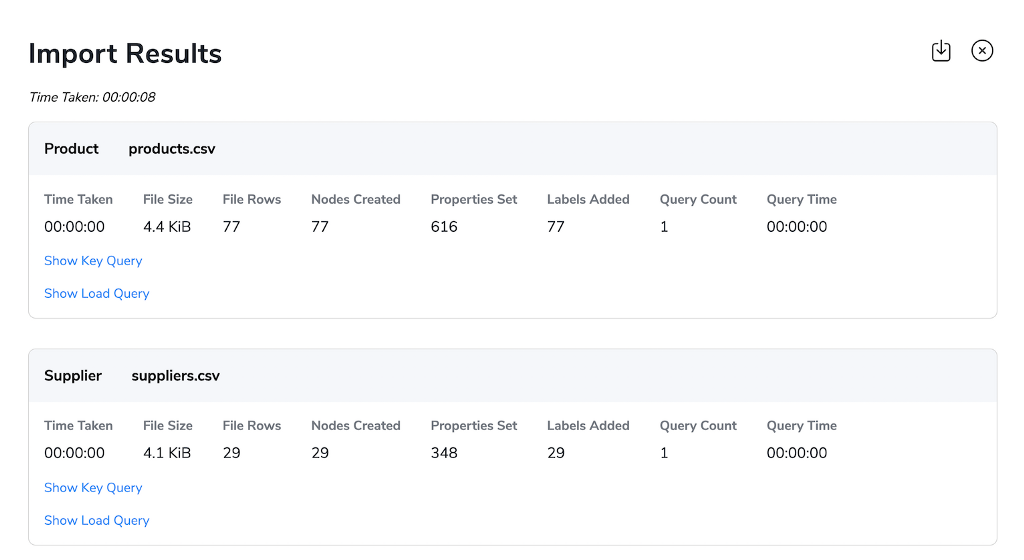Image resolution: width=1024 pixels, height=560 pixels.
Task: Click Product's Properties Set value 616
Action: pos(444,226)
